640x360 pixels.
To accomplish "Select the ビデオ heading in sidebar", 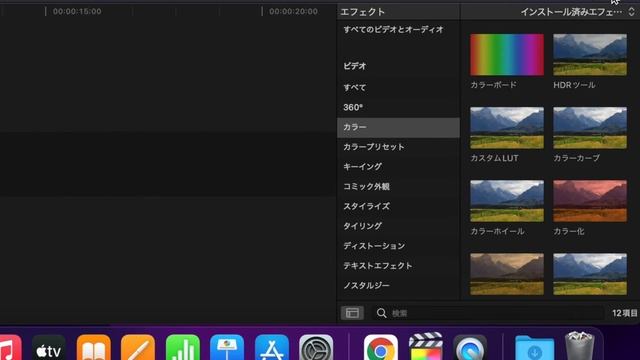I will (354, 66).
